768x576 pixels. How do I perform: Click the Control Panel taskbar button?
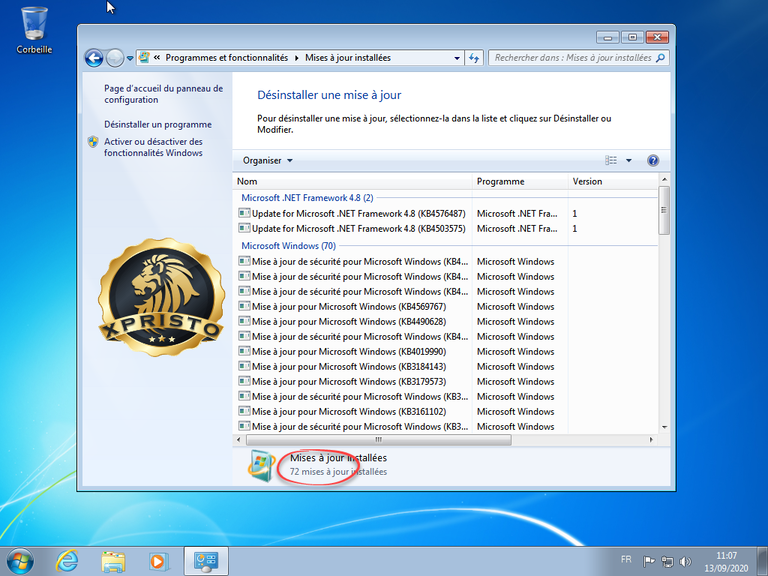pyautogui.click(x=206, y=561)
